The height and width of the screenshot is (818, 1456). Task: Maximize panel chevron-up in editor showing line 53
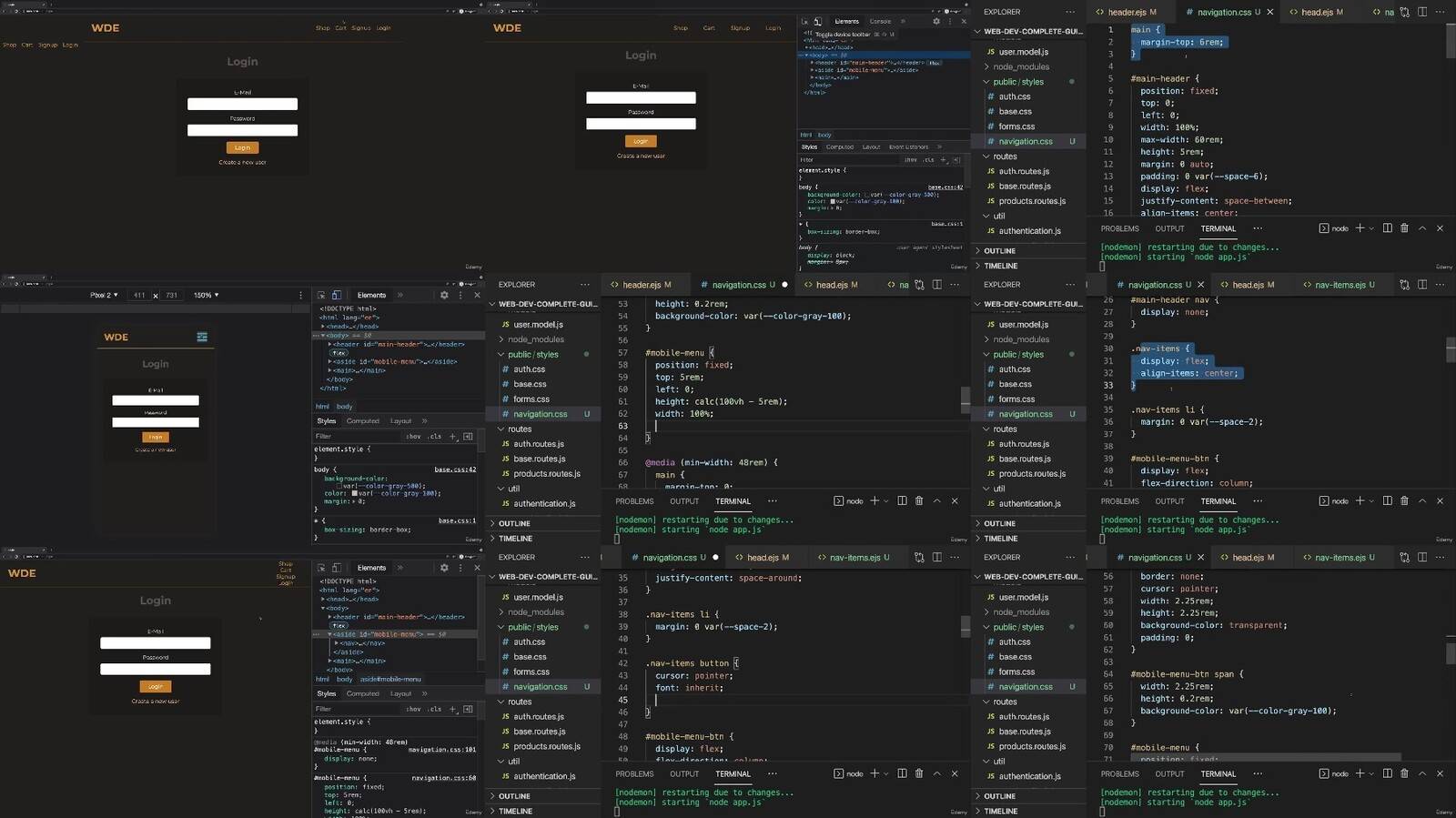(x=936, y=501)
